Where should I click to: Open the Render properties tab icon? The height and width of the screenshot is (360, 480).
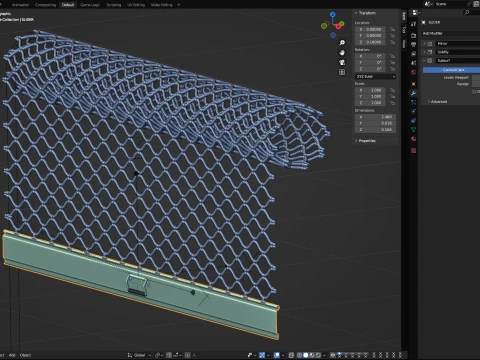tap(414, 35)
